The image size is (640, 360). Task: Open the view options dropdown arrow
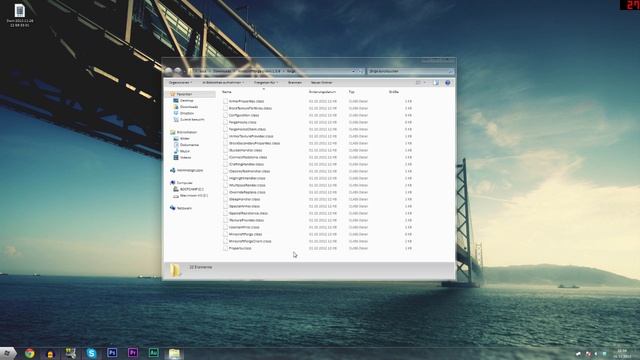click(x=424, y=83)
